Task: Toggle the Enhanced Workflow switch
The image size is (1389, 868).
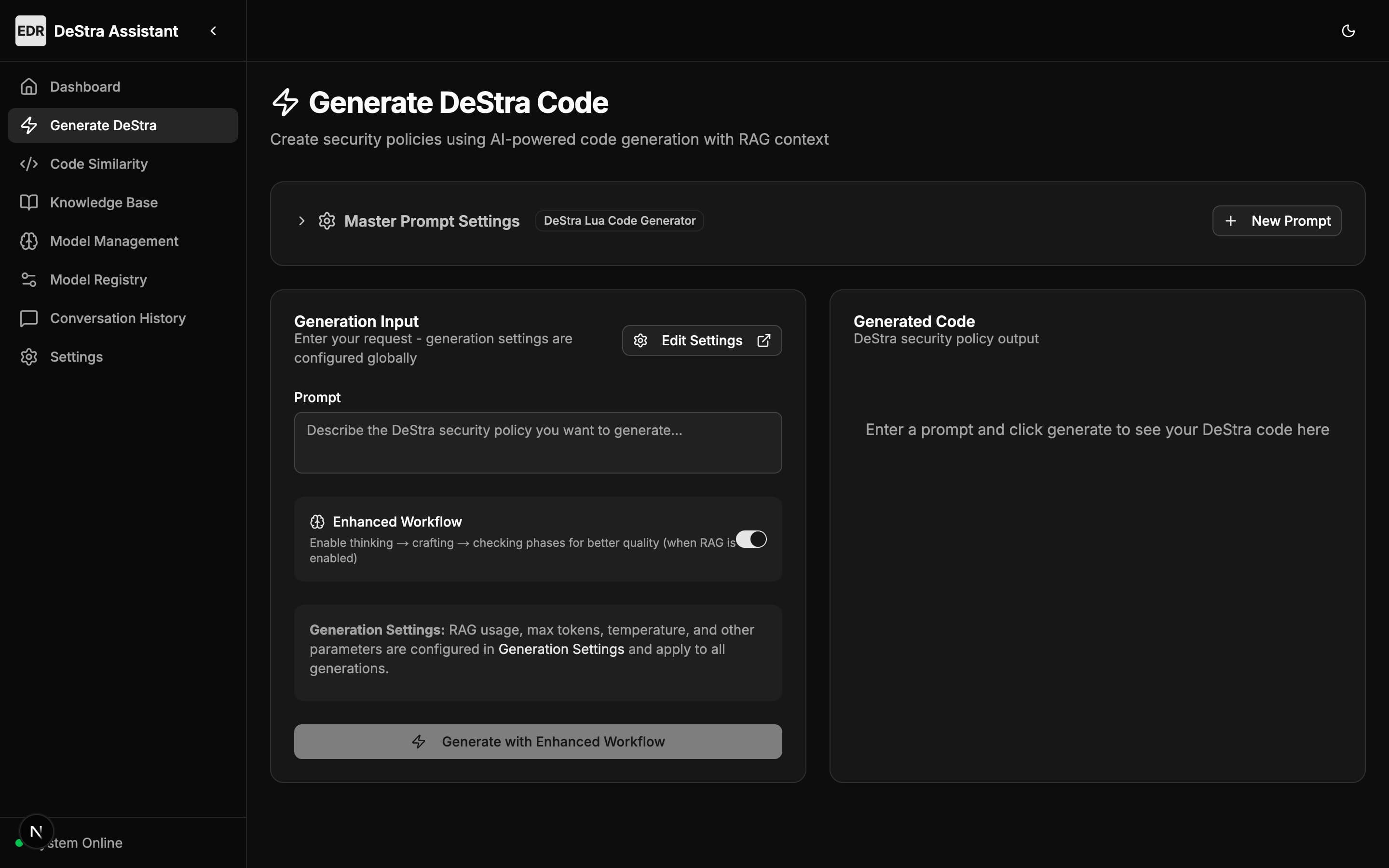Action: (751, 539)
